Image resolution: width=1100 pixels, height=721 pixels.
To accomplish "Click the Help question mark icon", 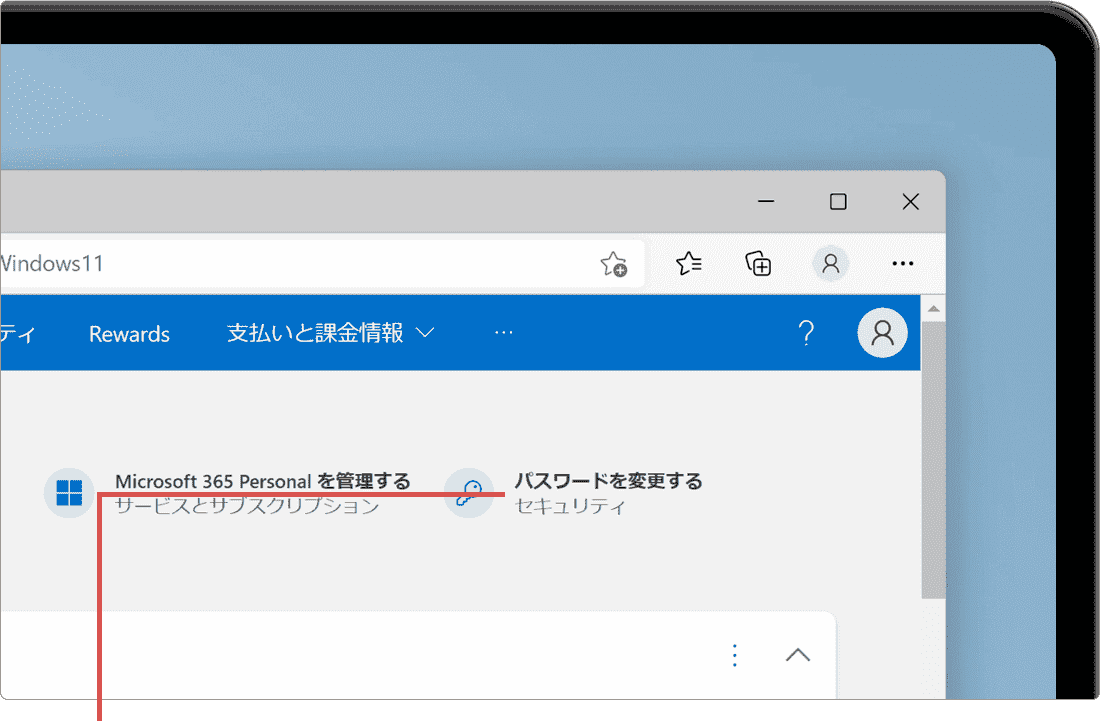I will pyautogui.click(x=806, y=333).
